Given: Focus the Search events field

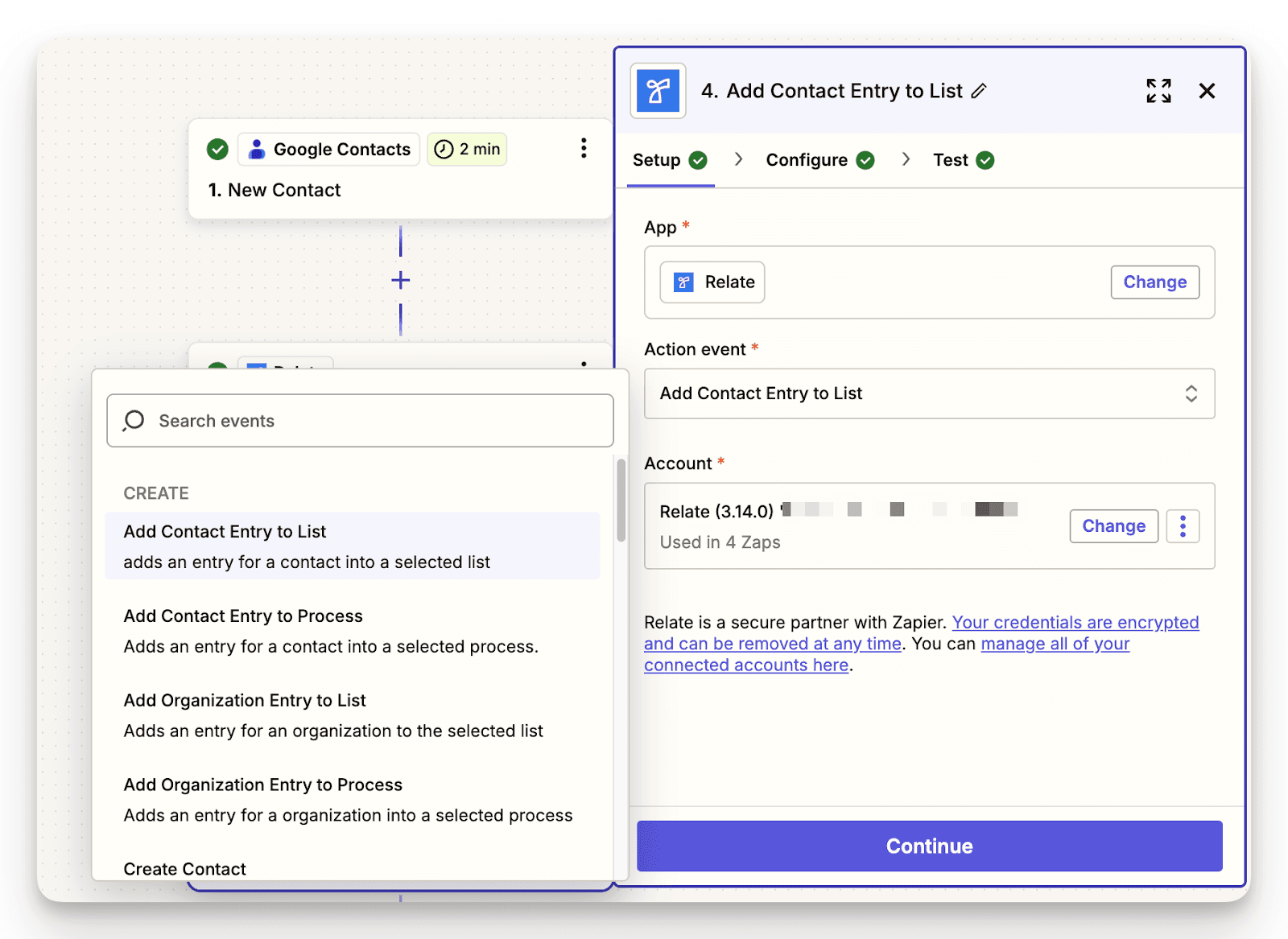Looking at the screenshot, I should 360,420.
